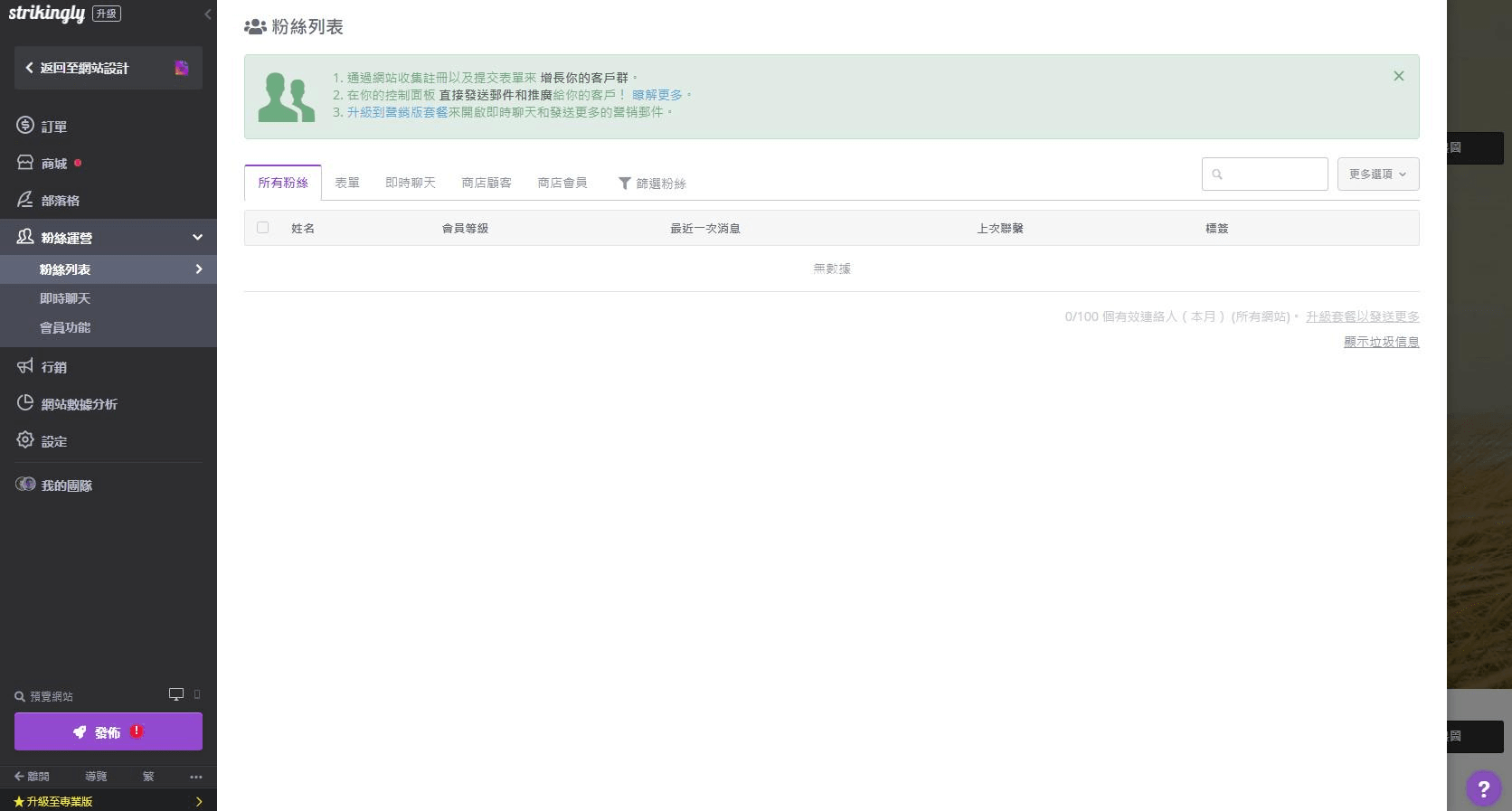
Task: Click 姓名 column header
Action: [x=303, y=229]
